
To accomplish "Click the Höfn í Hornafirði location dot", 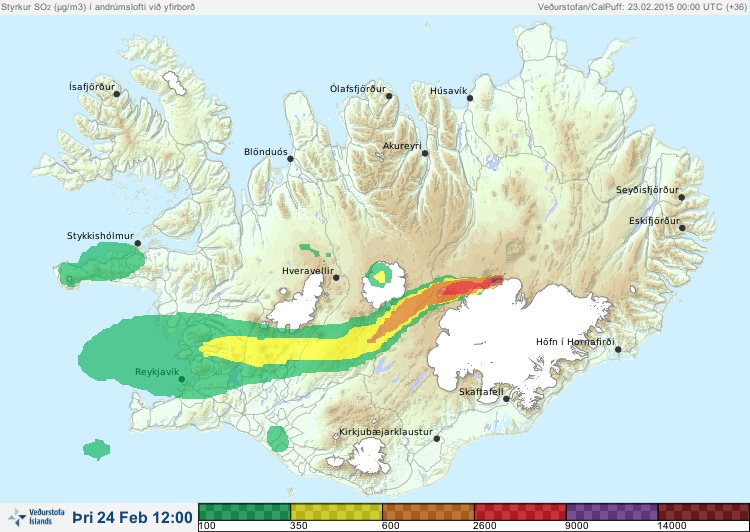I will pos(618,350).
